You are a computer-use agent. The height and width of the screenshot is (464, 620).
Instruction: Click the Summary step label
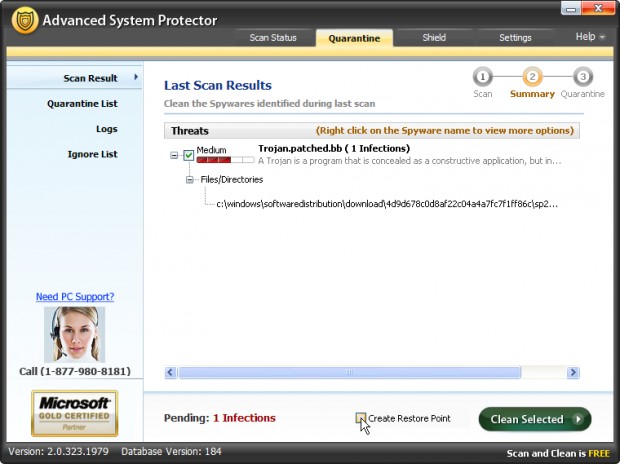point(532,94)
